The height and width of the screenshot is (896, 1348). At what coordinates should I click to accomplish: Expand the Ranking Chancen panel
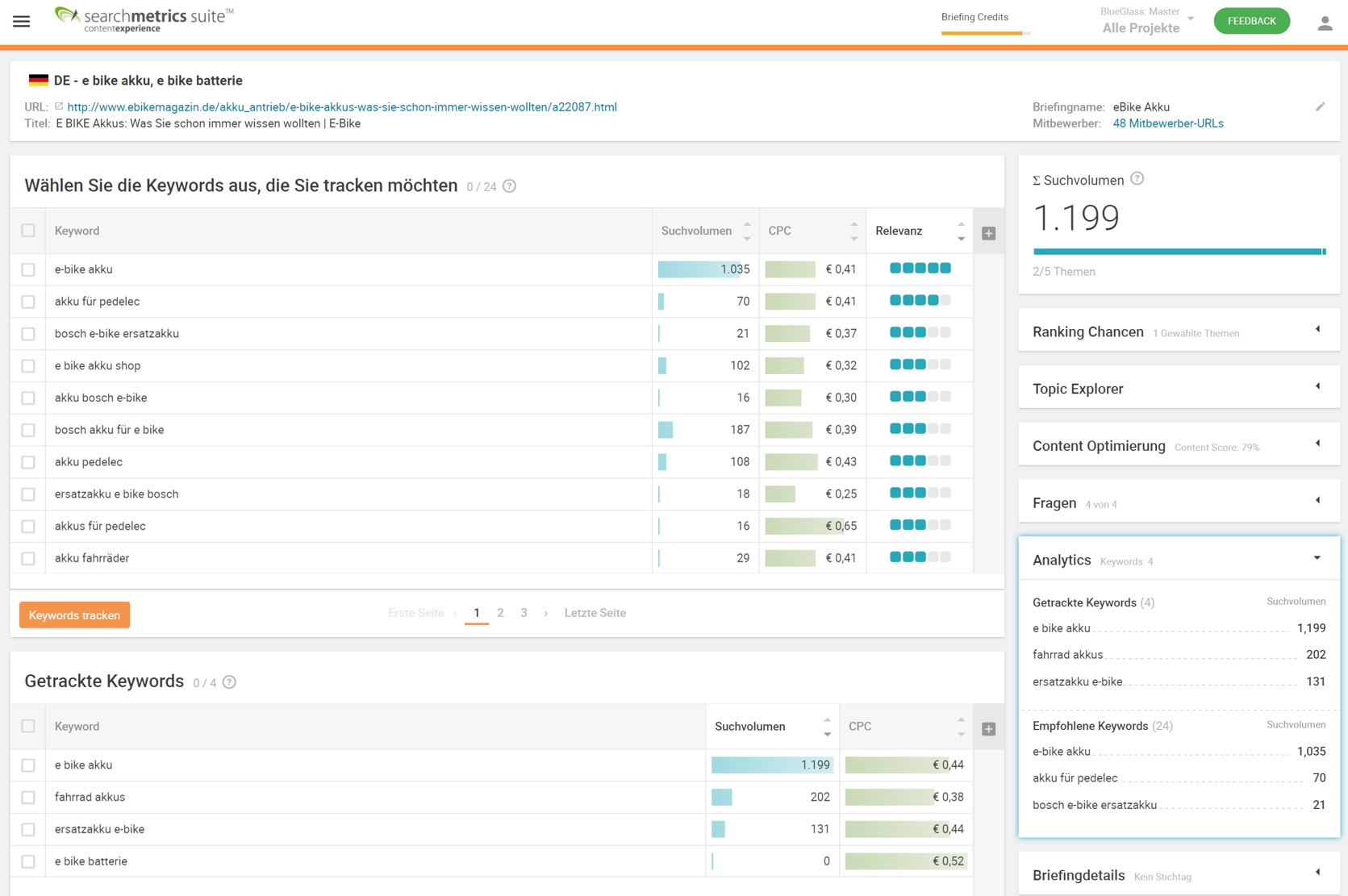coord(1317,330)
